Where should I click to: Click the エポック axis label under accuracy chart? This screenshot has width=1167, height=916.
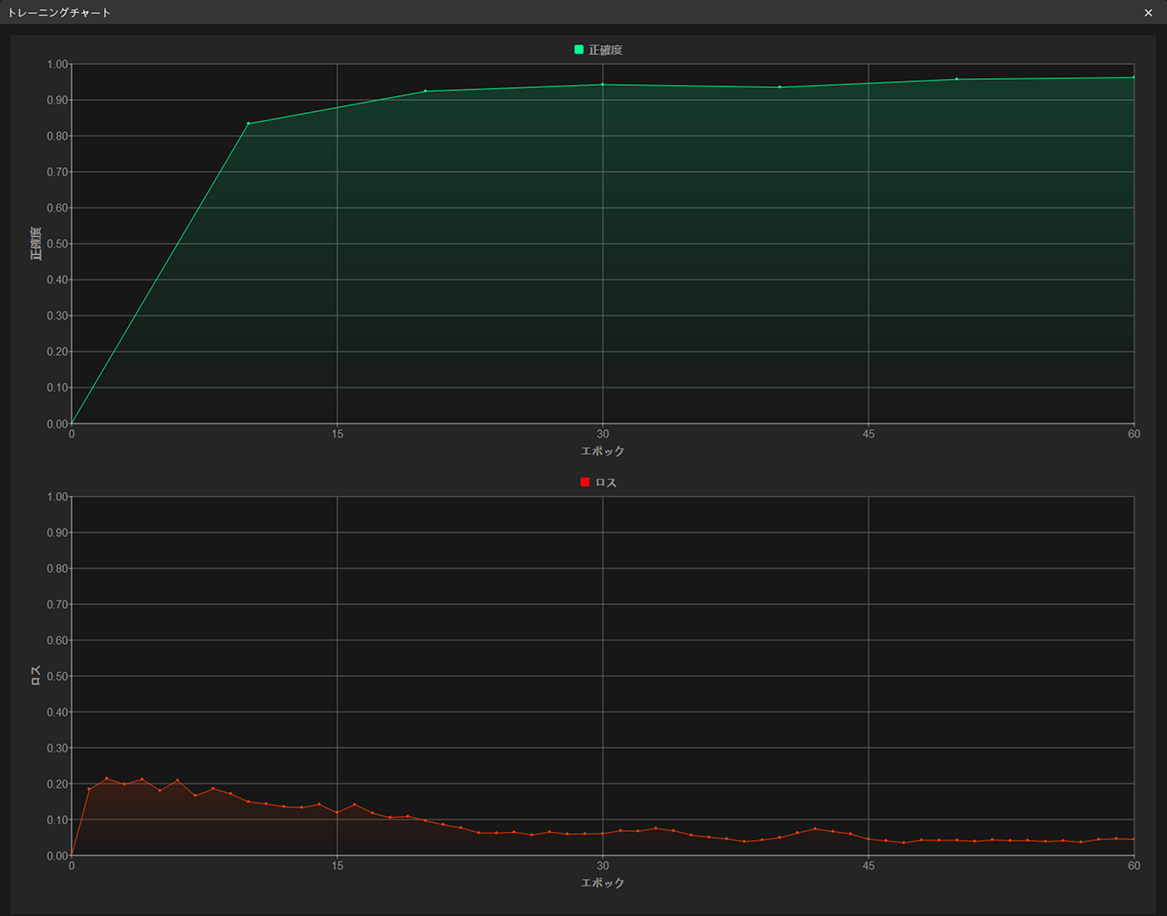pyautogui.click(x=602, y=451)
